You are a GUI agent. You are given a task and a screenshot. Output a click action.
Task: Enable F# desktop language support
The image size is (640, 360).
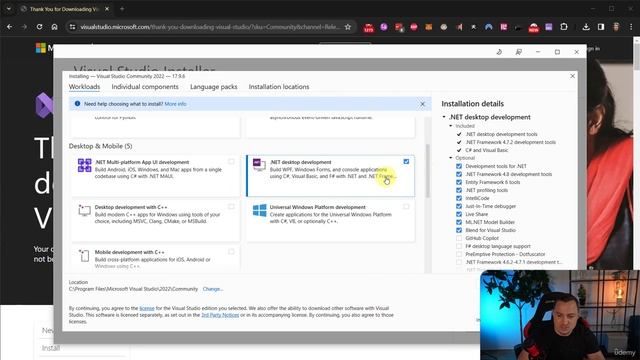[459, 246]
